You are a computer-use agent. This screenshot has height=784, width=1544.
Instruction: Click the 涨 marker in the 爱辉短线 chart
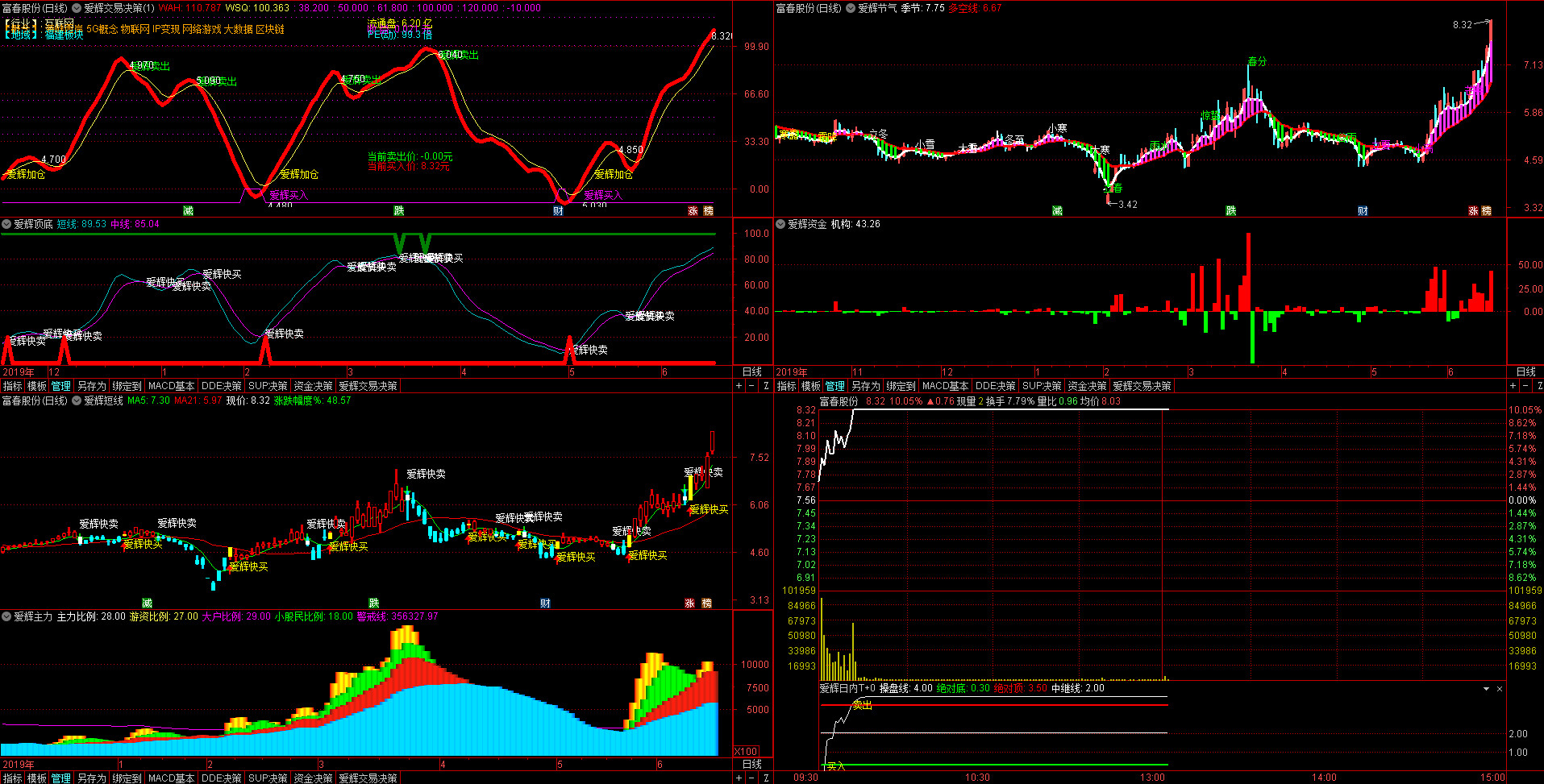click(690, 603)
